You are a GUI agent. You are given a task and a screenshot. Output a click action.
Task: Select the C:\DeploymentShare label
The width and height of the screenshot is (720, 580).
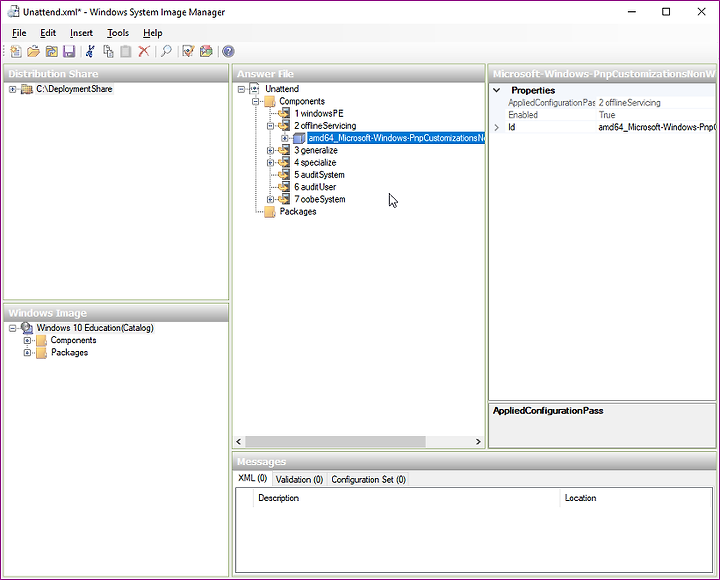pyautogui.click(x=74, y=89)
